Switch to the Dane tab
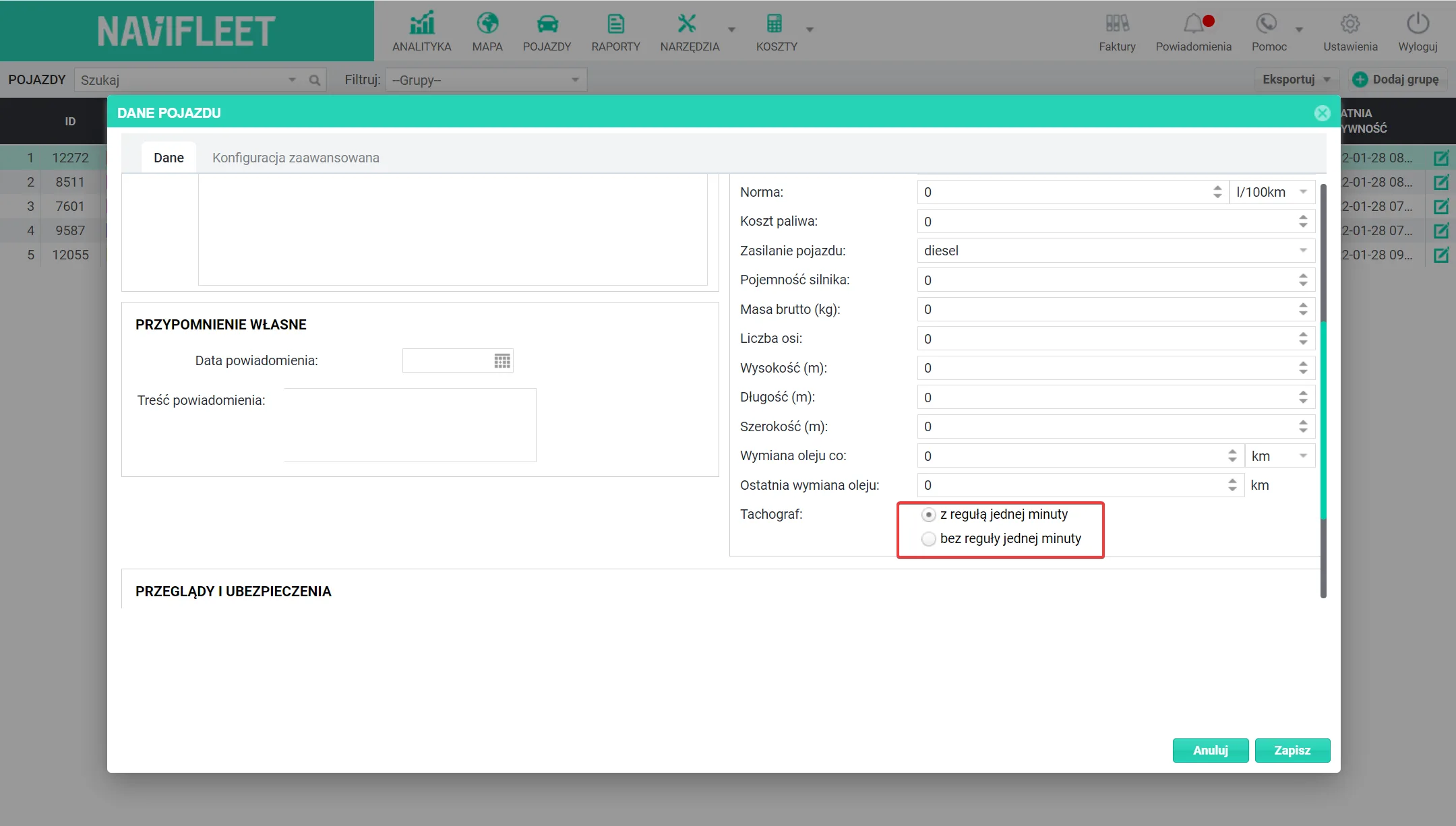 [169, 158]
